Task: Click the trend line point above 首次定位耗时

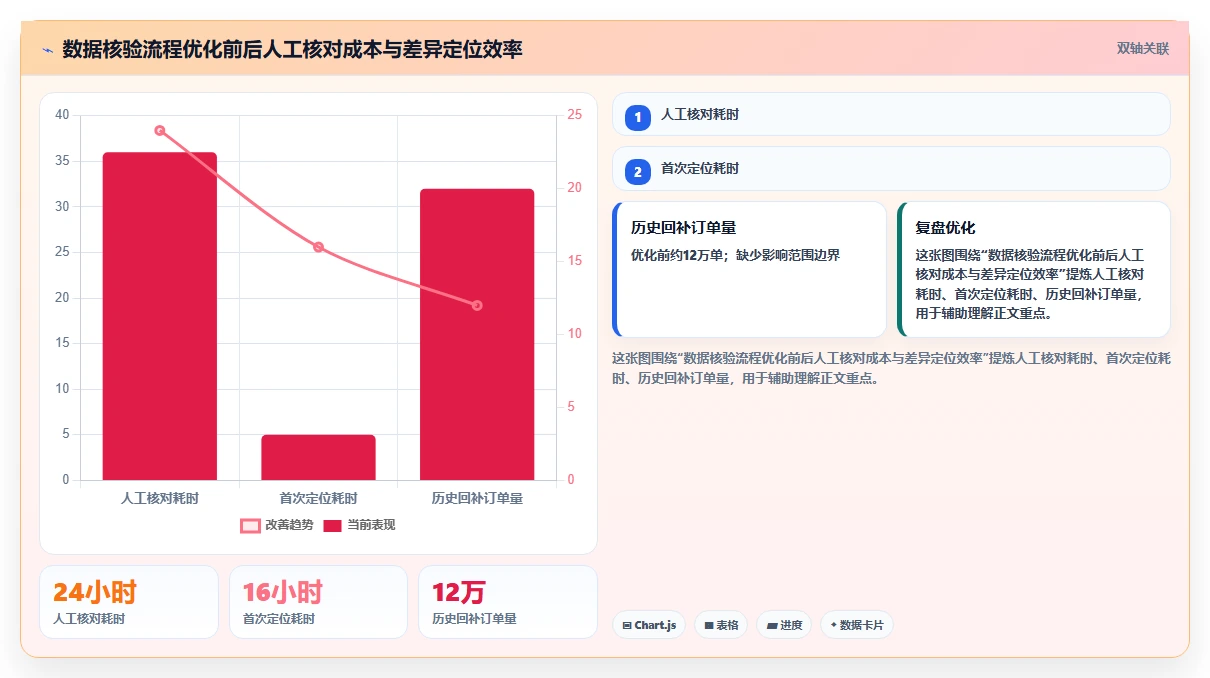Action: [x=318, y=247]
